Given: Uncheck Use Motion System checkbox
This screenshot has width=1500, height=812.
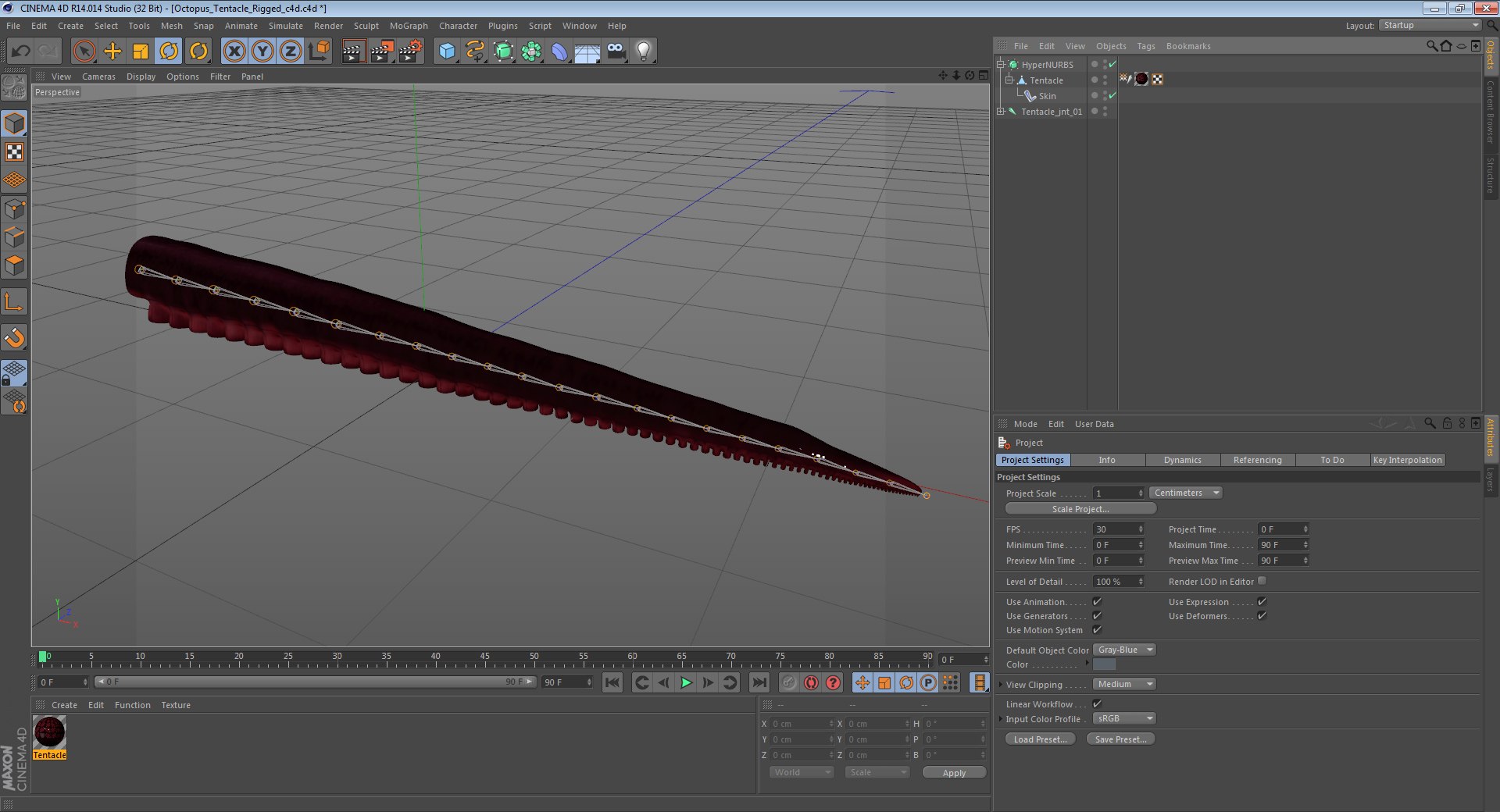Looking at the screenshot, I should point(1097,629).
